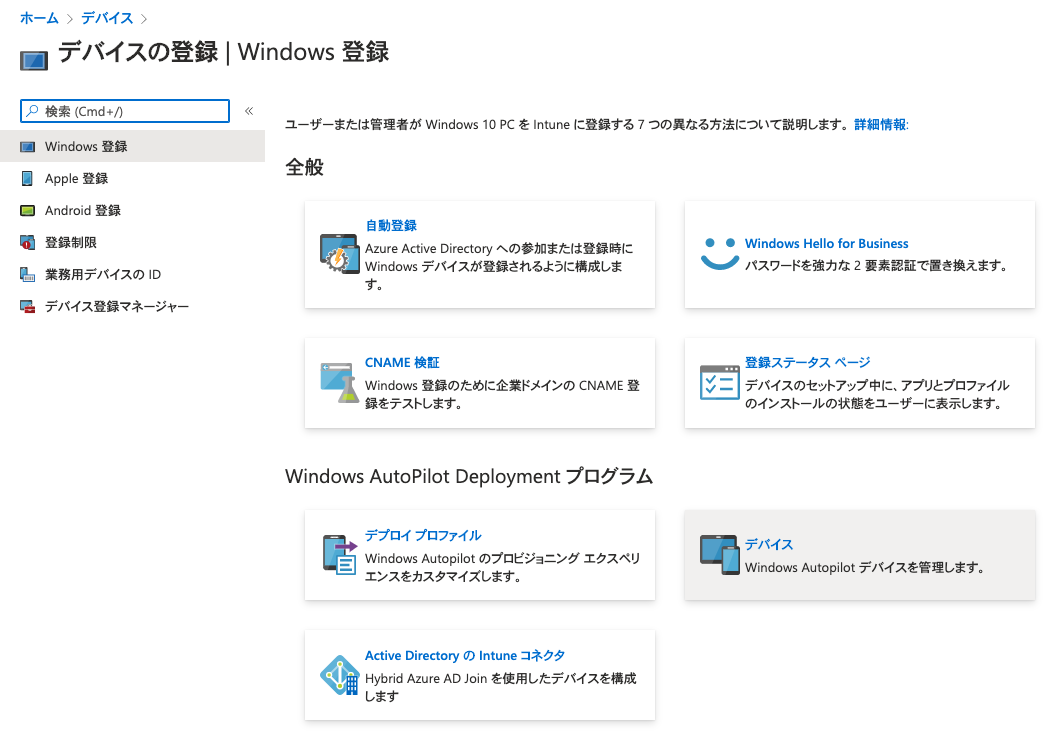The width and height of the screenshot is (1058, 747).
Task: Click the デバイス登録マネージャー sidebar icon
Action: pos(28,306)
